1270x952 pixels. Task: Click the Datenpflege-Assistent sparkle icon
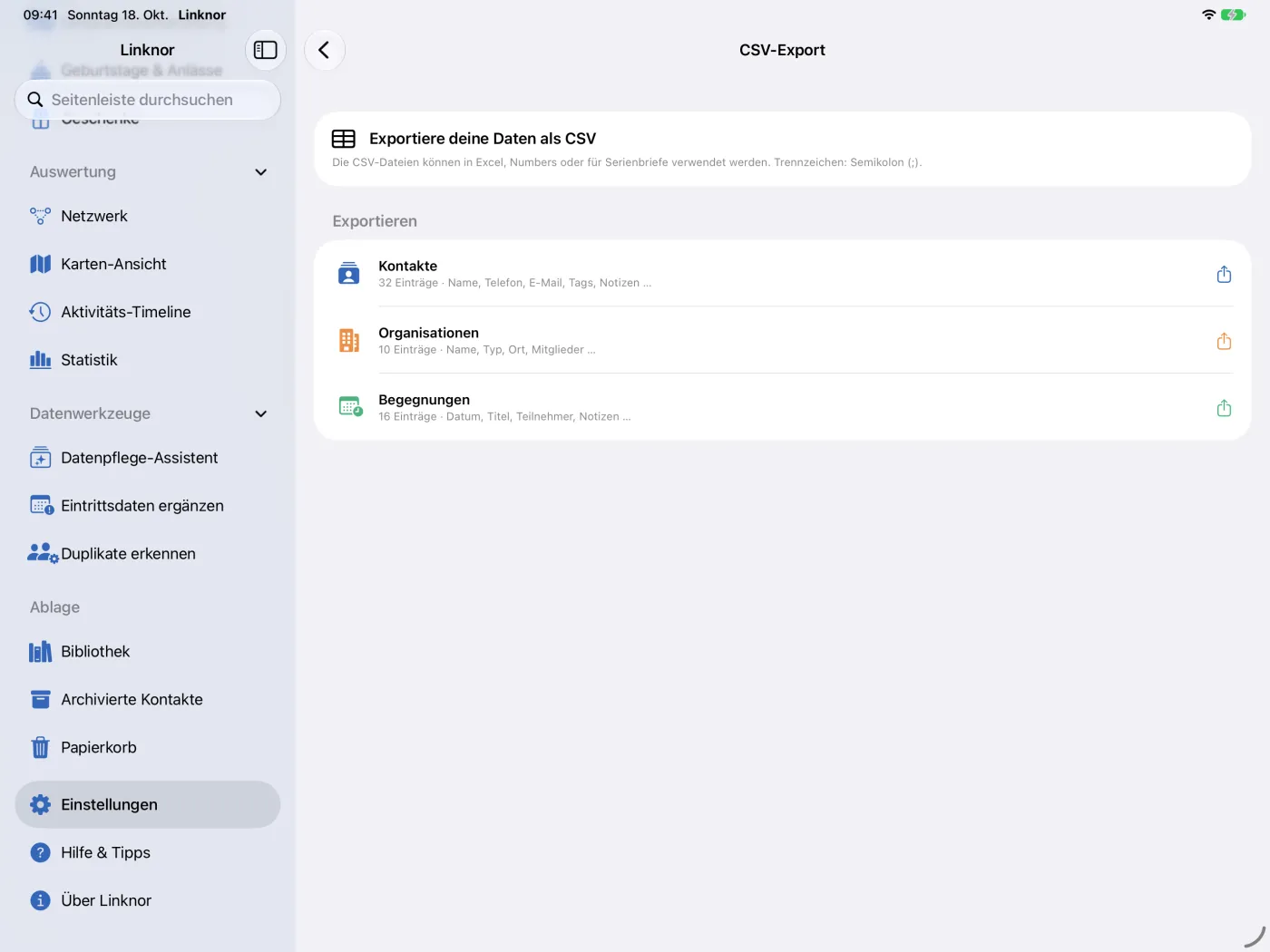[40, 458]
